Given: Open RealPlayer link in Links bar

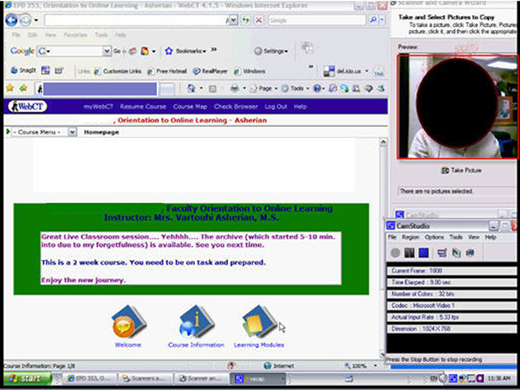Looking at the screenshot, I should (x=210, y=71).
